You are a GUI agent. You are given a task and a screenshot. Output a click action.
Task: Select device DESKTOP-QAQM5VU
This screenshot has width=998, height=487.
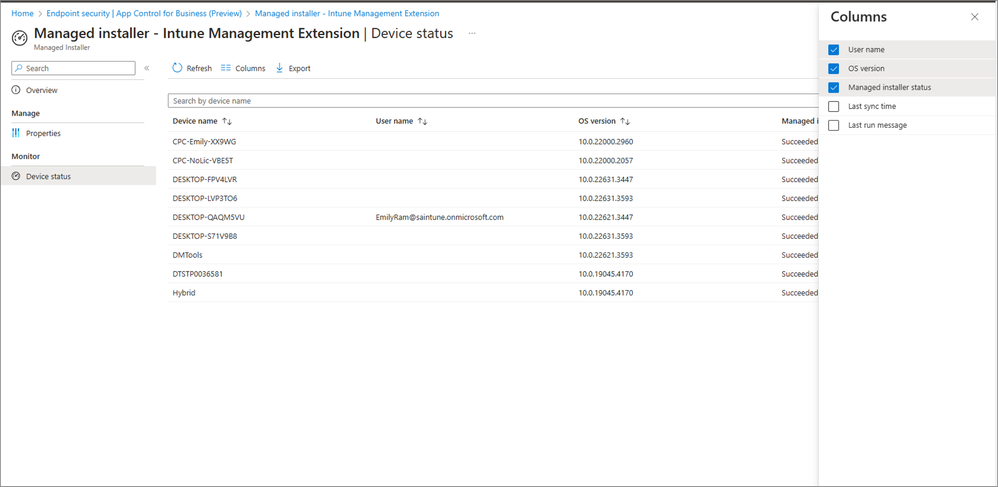(208, 217)
